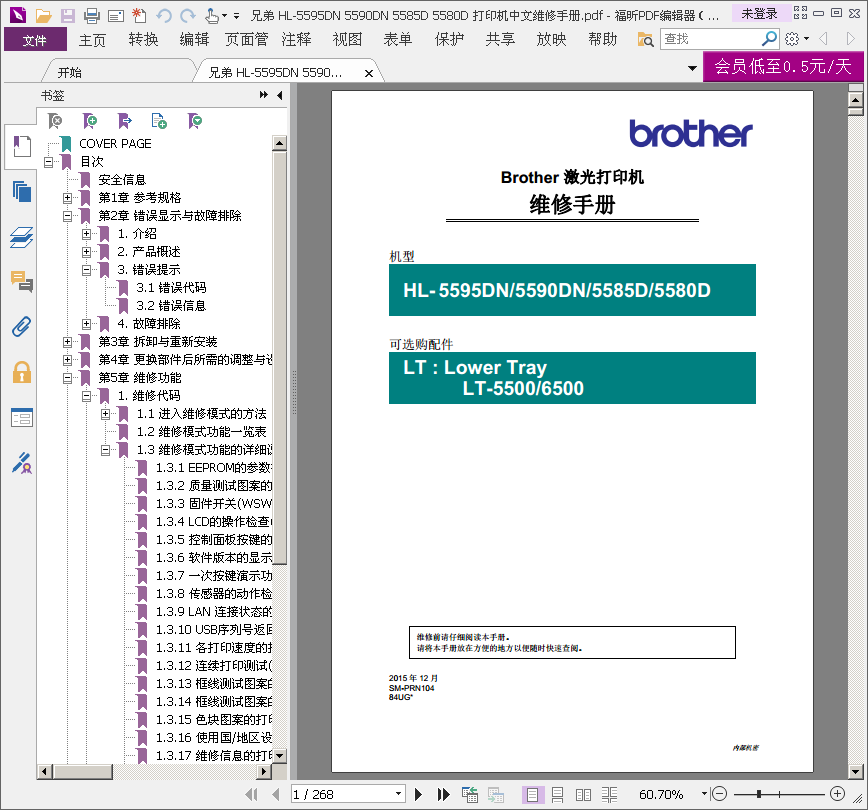Click the 会员低至0.5元/天 promo button

[783, 66]
